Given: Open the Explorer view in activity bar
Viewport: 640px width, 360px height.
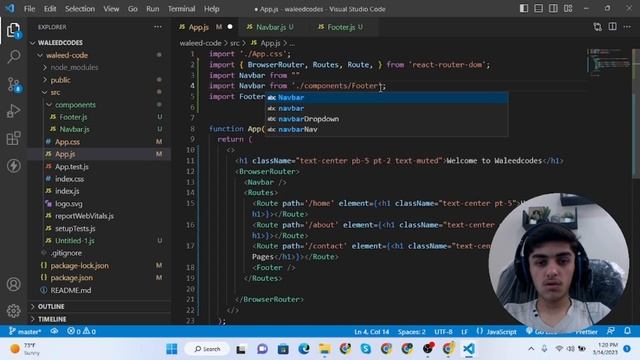Looking at the screenshot, I should click(x=13, y=30).
